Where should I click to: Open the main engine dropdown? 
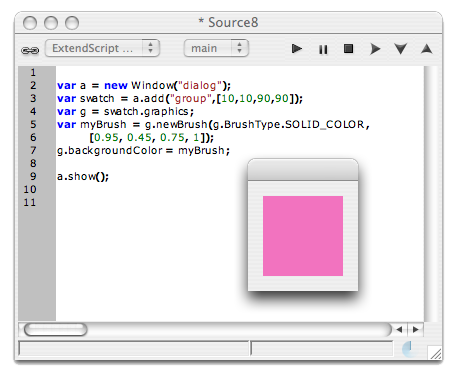point(216,48)
